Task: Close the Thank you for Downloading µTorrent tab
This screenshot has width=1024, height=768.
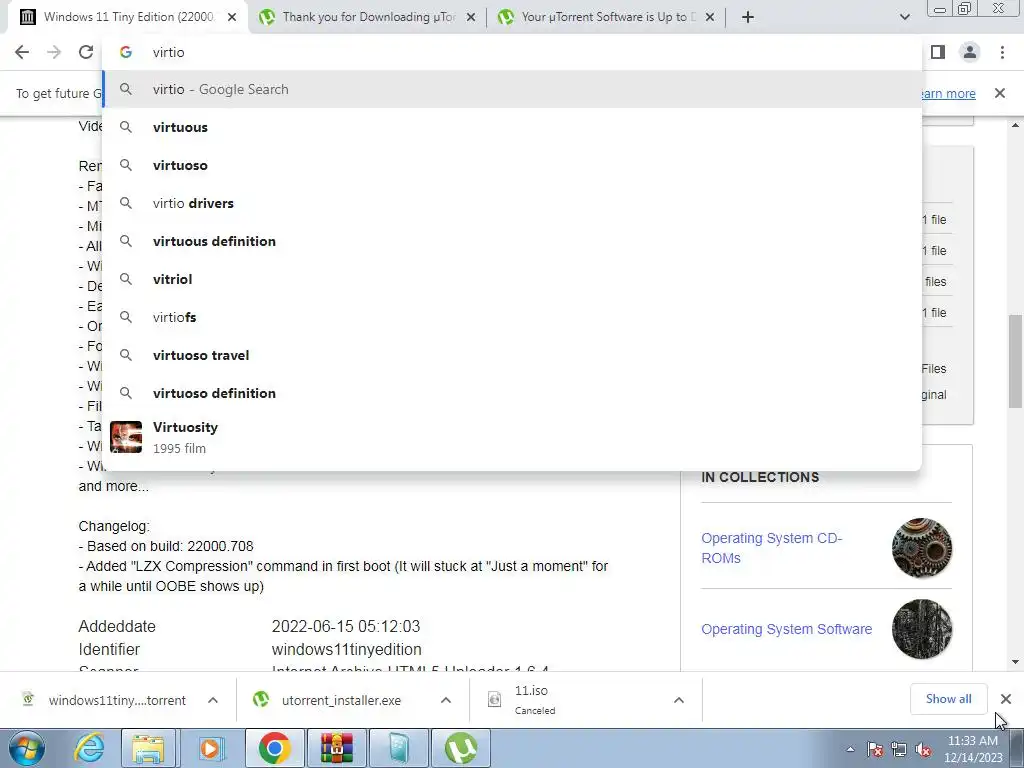Action: [471, 17]
